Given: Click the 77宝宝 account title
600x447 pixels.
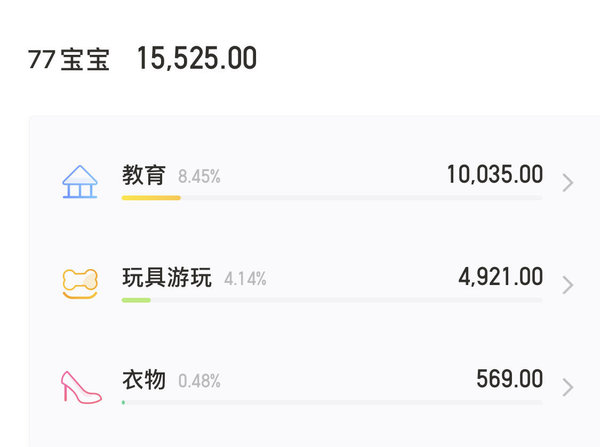Looking at the screenshot, I should [69, 59].
